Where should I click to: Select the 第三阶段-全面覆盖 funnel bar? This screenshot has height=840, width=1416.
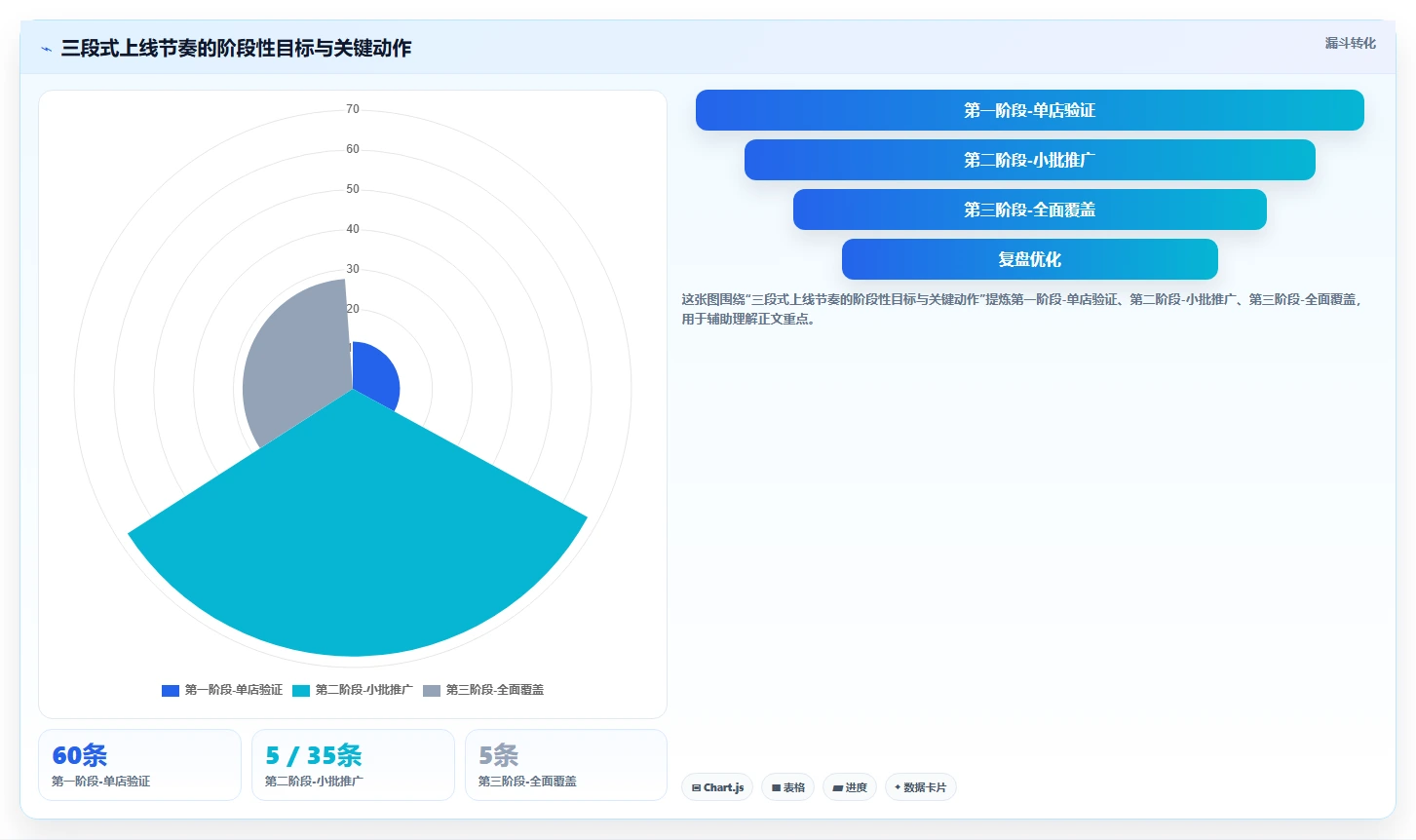(1029, 210)
